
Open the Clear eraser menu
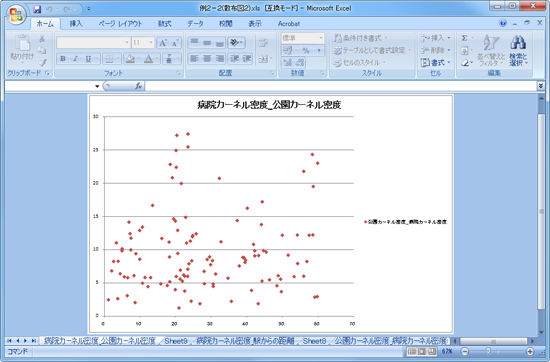pos(467,63)
